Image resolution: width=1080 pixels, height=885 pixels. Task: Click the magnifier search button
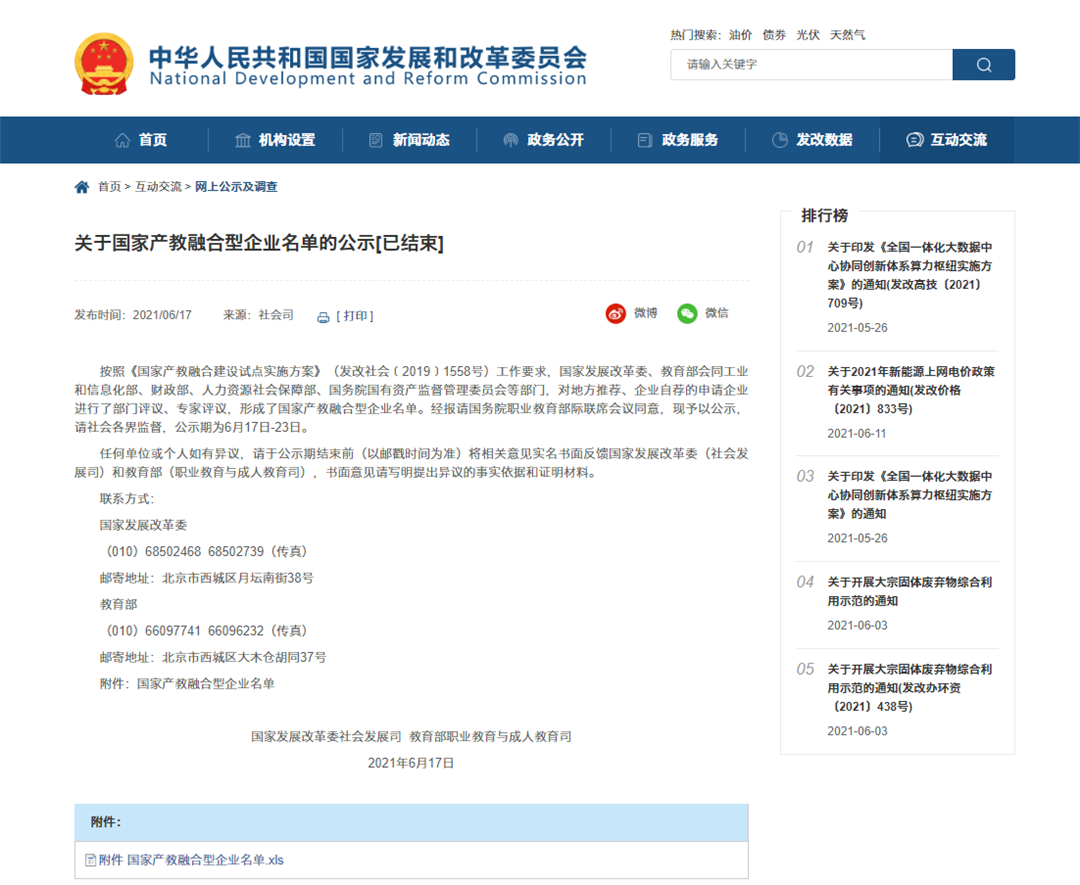click(983, 65)
